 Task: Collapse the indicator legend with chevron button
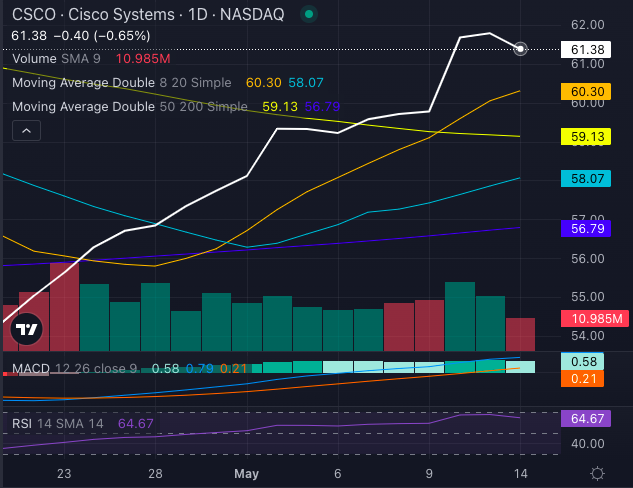click(x=26, y=131)
